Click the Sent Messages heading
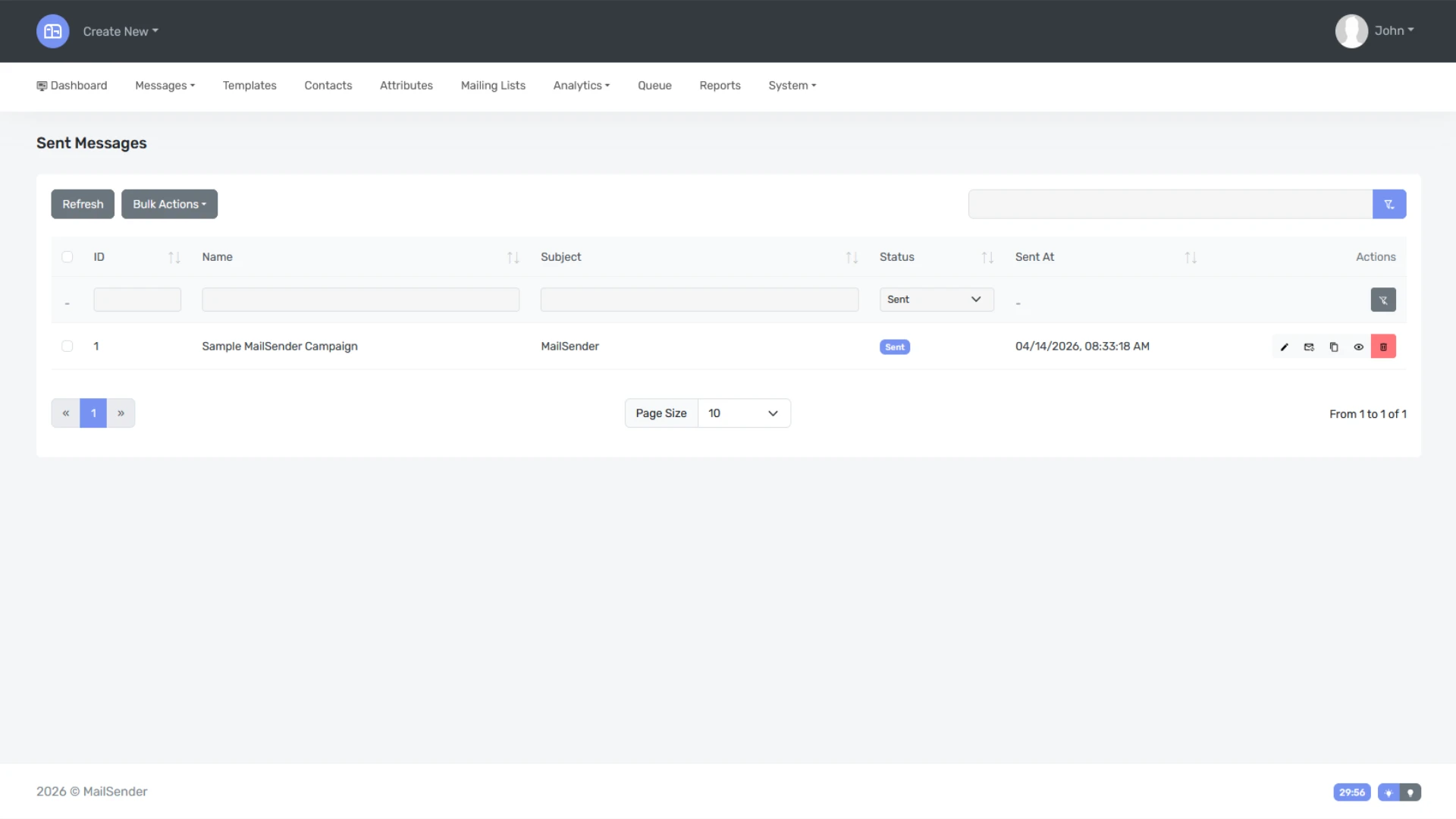Image resolution: width=1456 pixels, height=819 pixels. 92,143
